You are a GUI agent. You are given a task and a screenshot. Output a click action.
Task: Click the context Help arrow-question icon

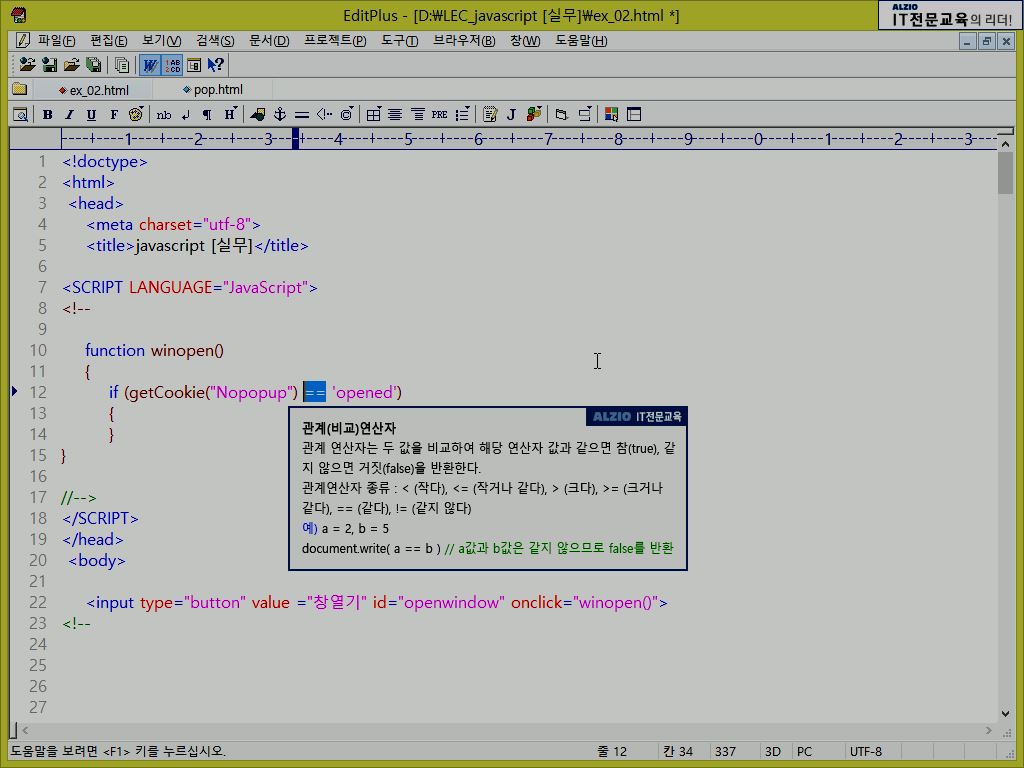[x=216, y=65]
